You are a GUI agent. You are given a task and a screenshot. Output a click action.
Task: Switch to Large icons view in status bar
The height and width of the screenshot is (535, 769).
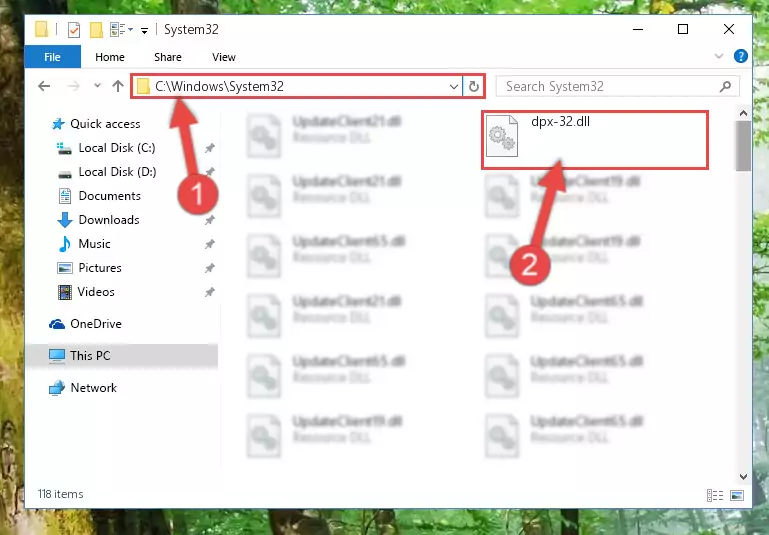click(737, 495)
